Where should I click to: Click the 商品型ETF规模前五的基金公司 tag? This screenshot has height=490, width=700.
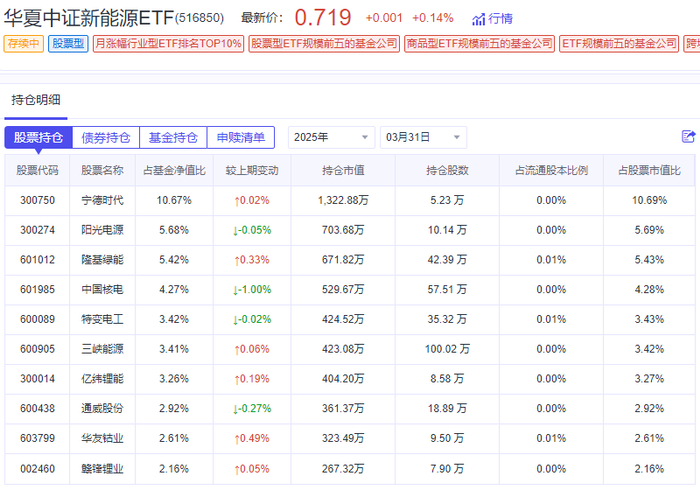coord(479,44)
